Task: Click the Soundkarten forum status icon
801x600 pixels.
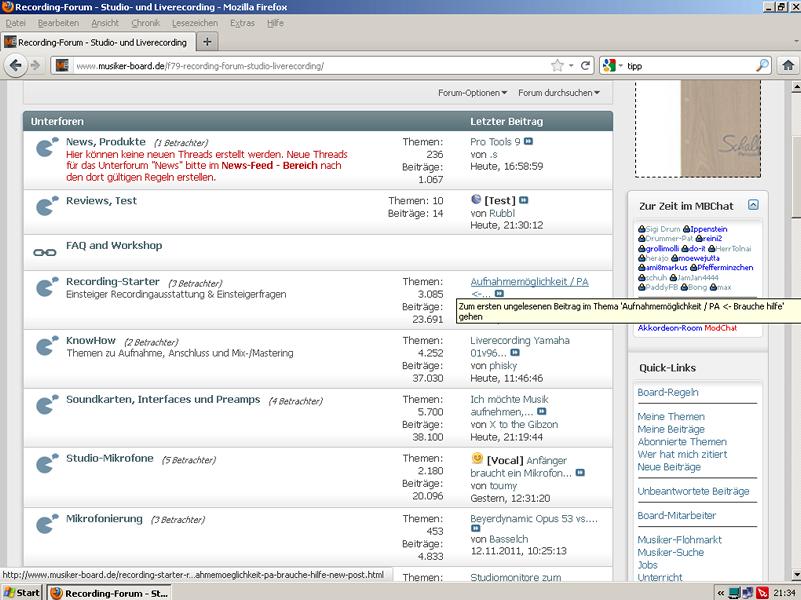Action: pyautogui.click(x=47, y=404)
